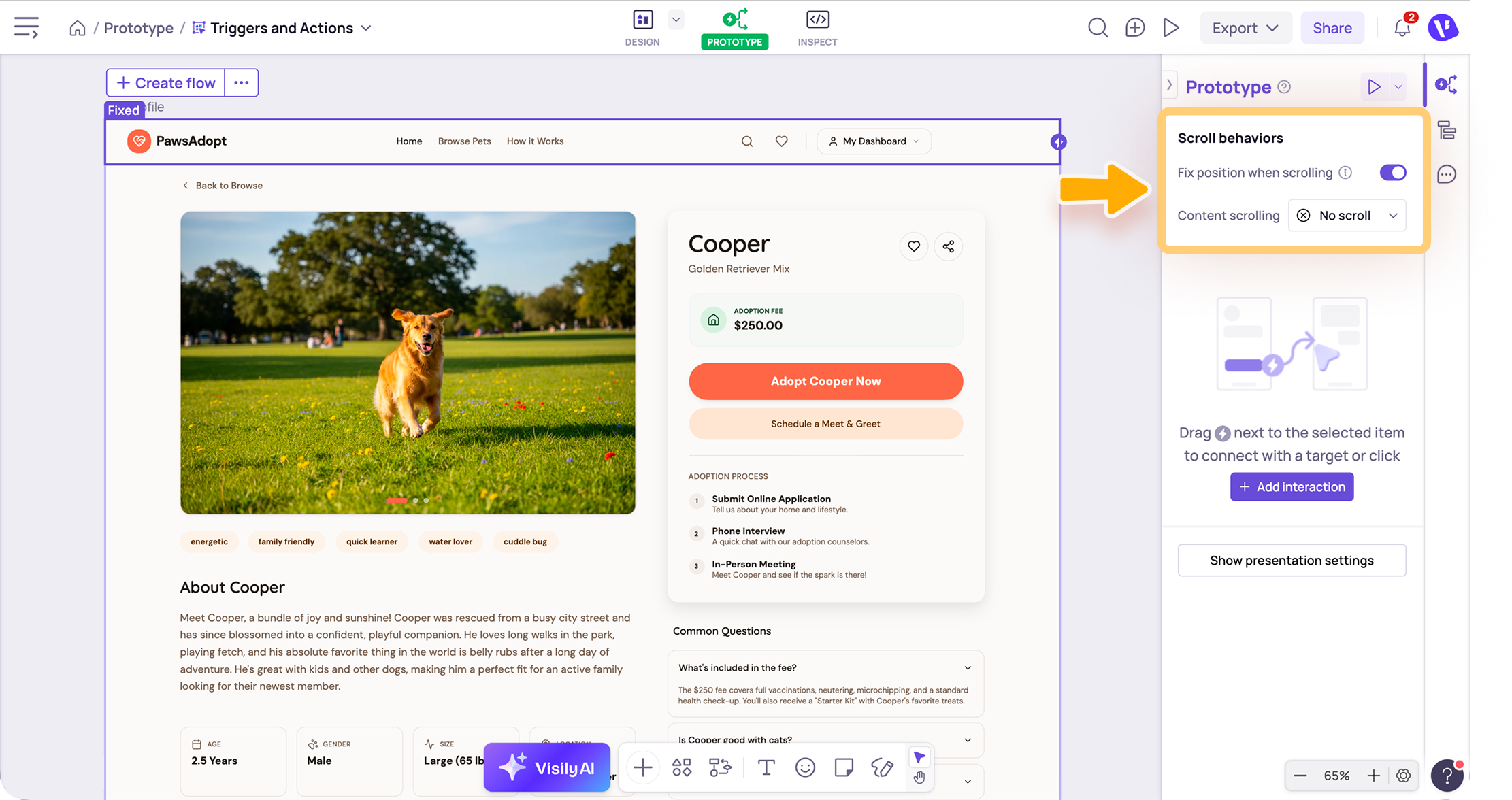This screenshot has height=800, width=1512.
Task: Select the flow diagram tool
Action: pyautogui.click(x=721, y=767)
